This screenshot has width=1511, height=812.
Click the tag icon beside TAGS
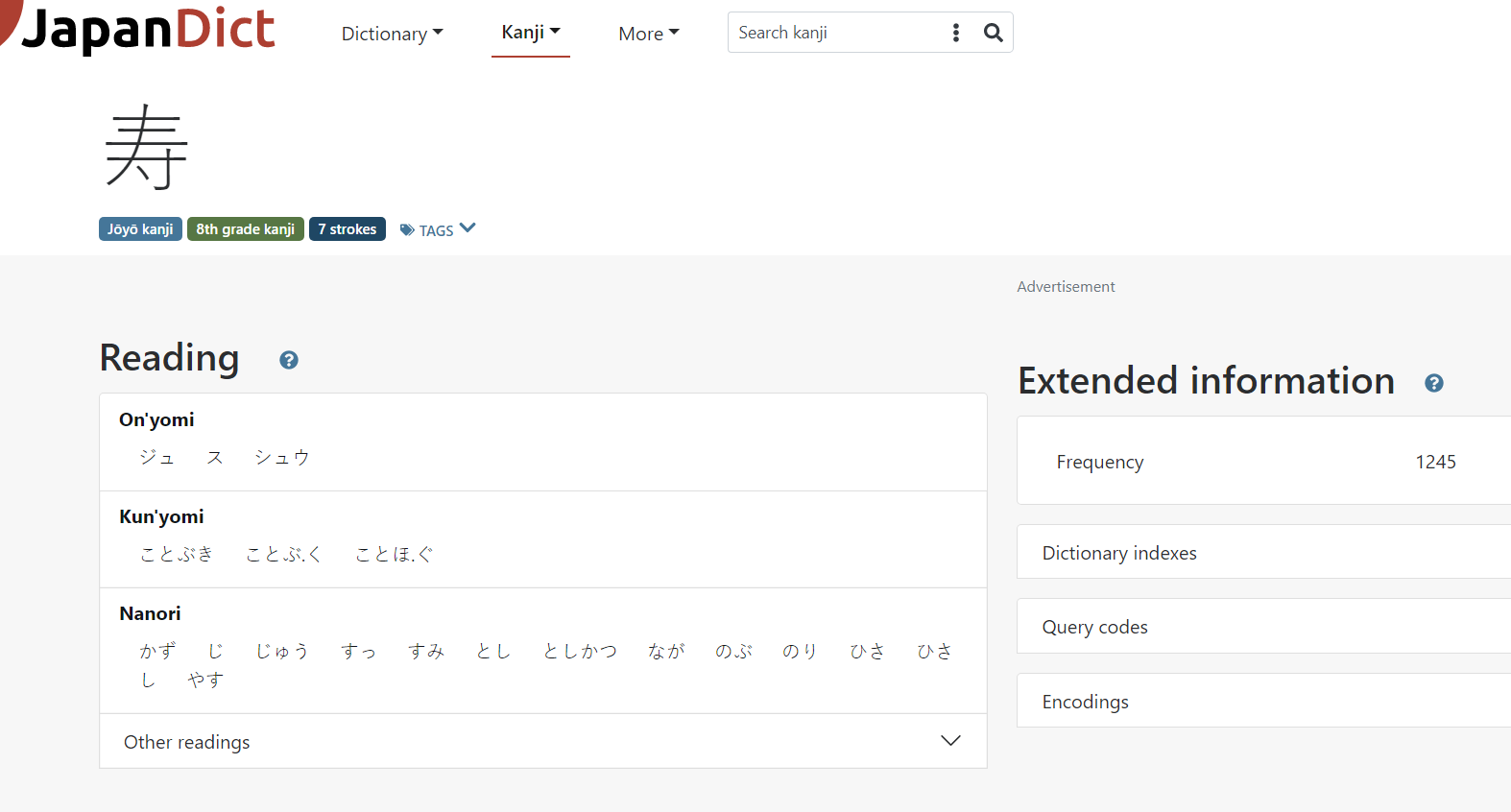click(407, 230)
